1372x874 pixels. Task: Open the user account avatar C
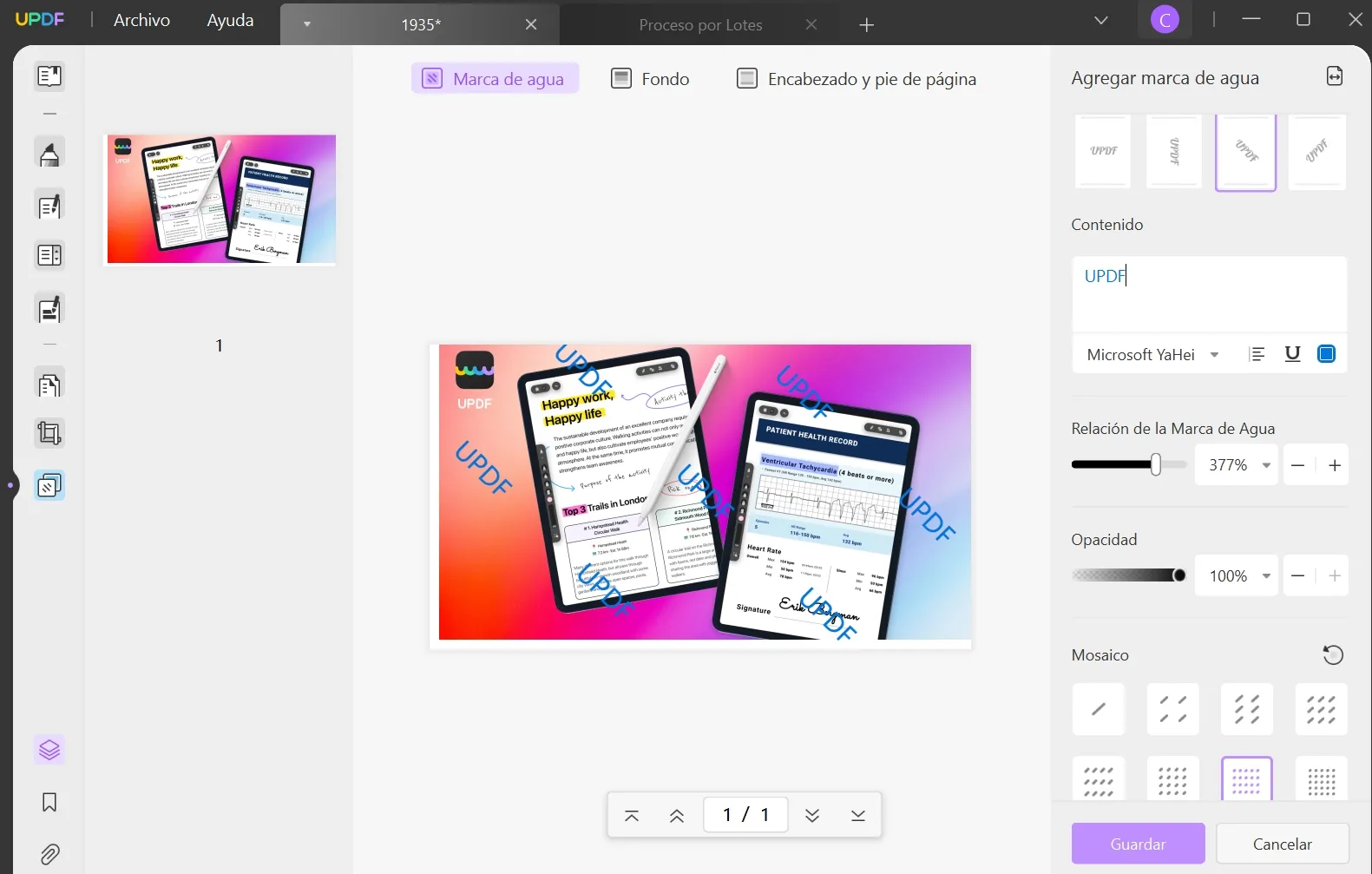tap(1165, 20)
